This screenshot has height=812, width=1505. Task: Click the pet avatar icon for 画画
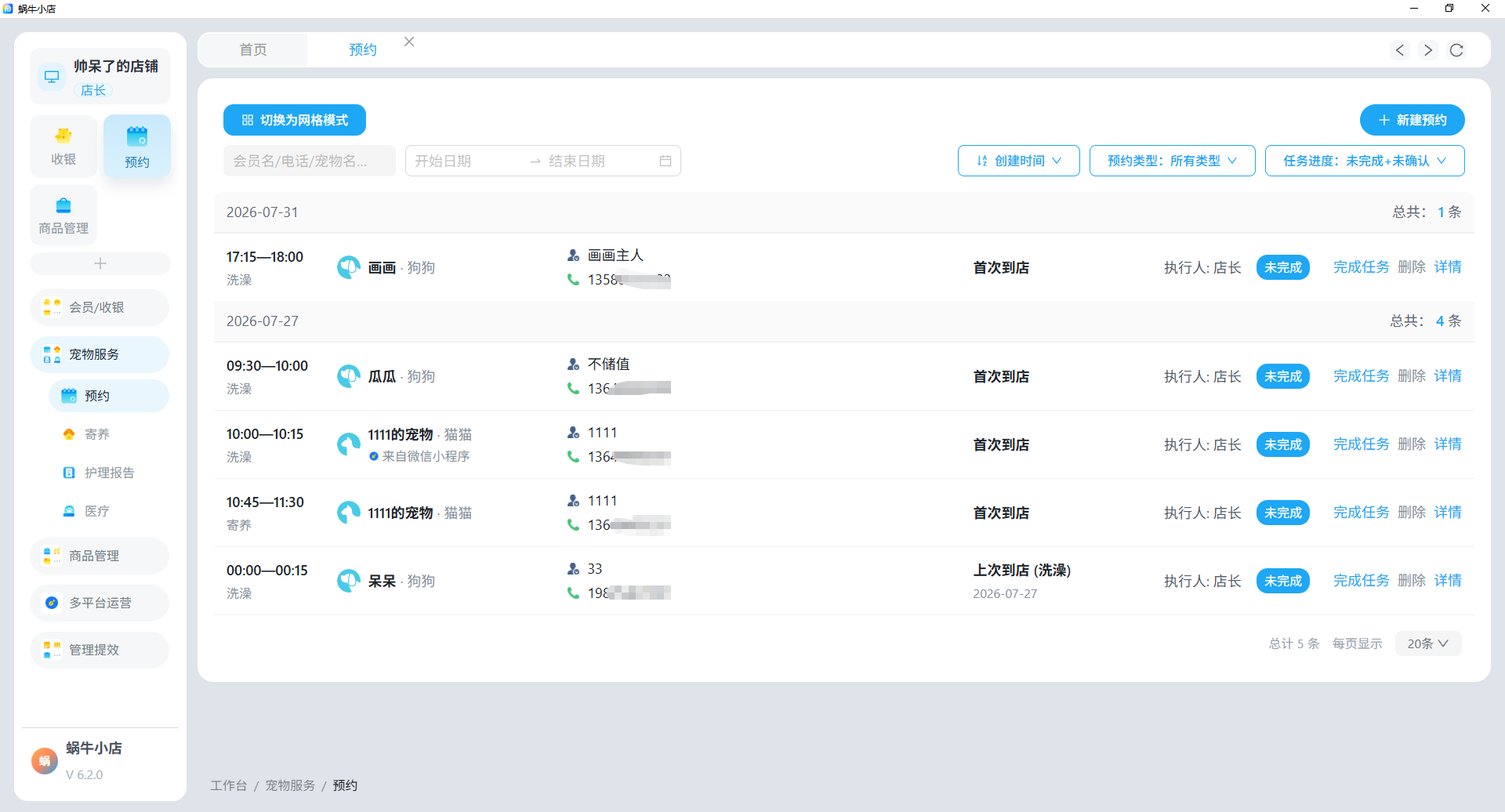349,267
